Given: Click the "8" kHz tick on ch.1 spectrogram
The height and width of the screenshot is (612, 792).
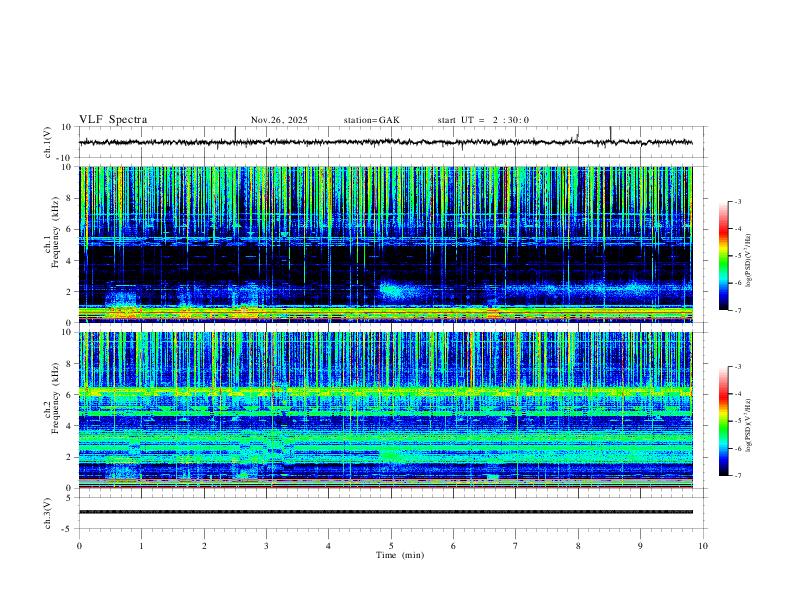Looking at the screenshot, I should pyautogui.click(x=69, y=198).
